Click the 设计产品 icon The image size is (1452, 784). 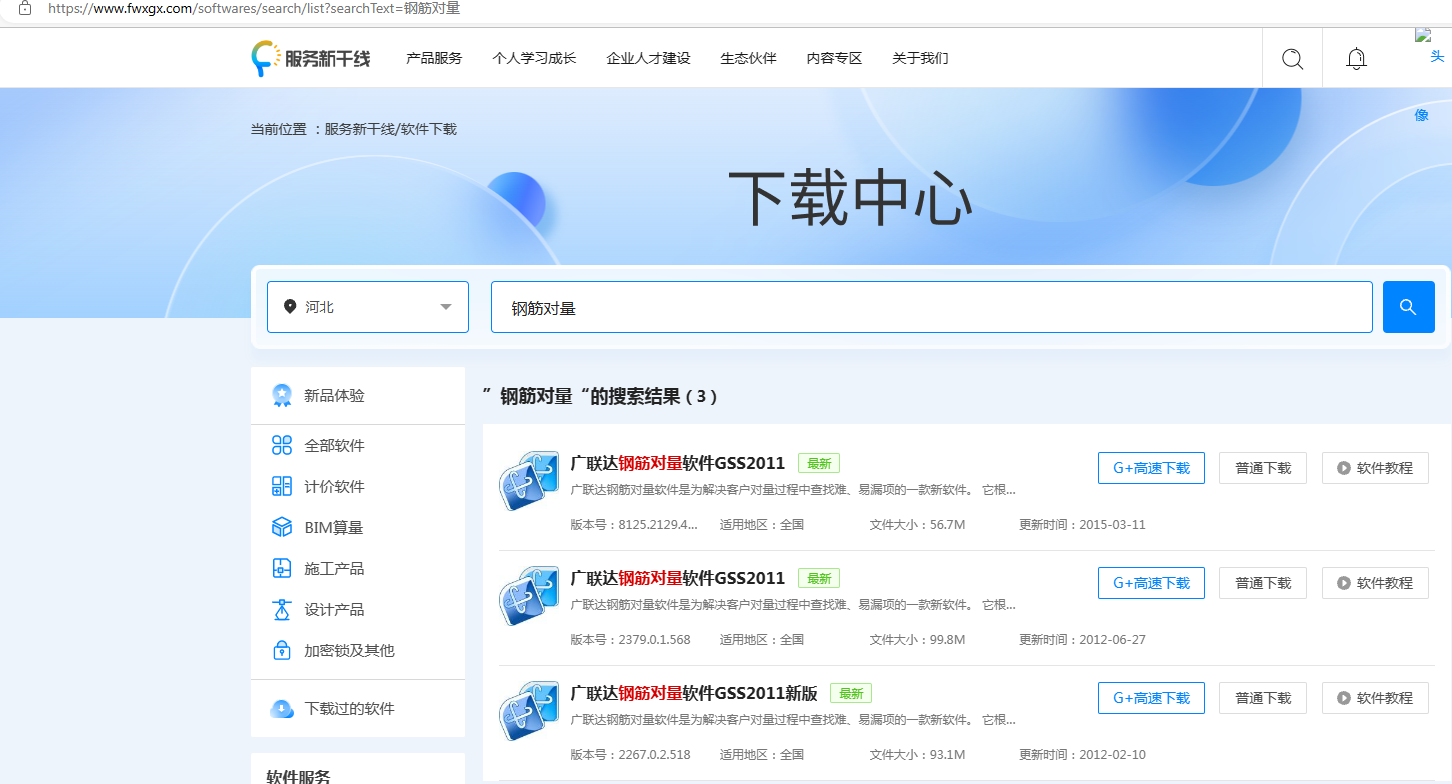[x=282, y=609]
